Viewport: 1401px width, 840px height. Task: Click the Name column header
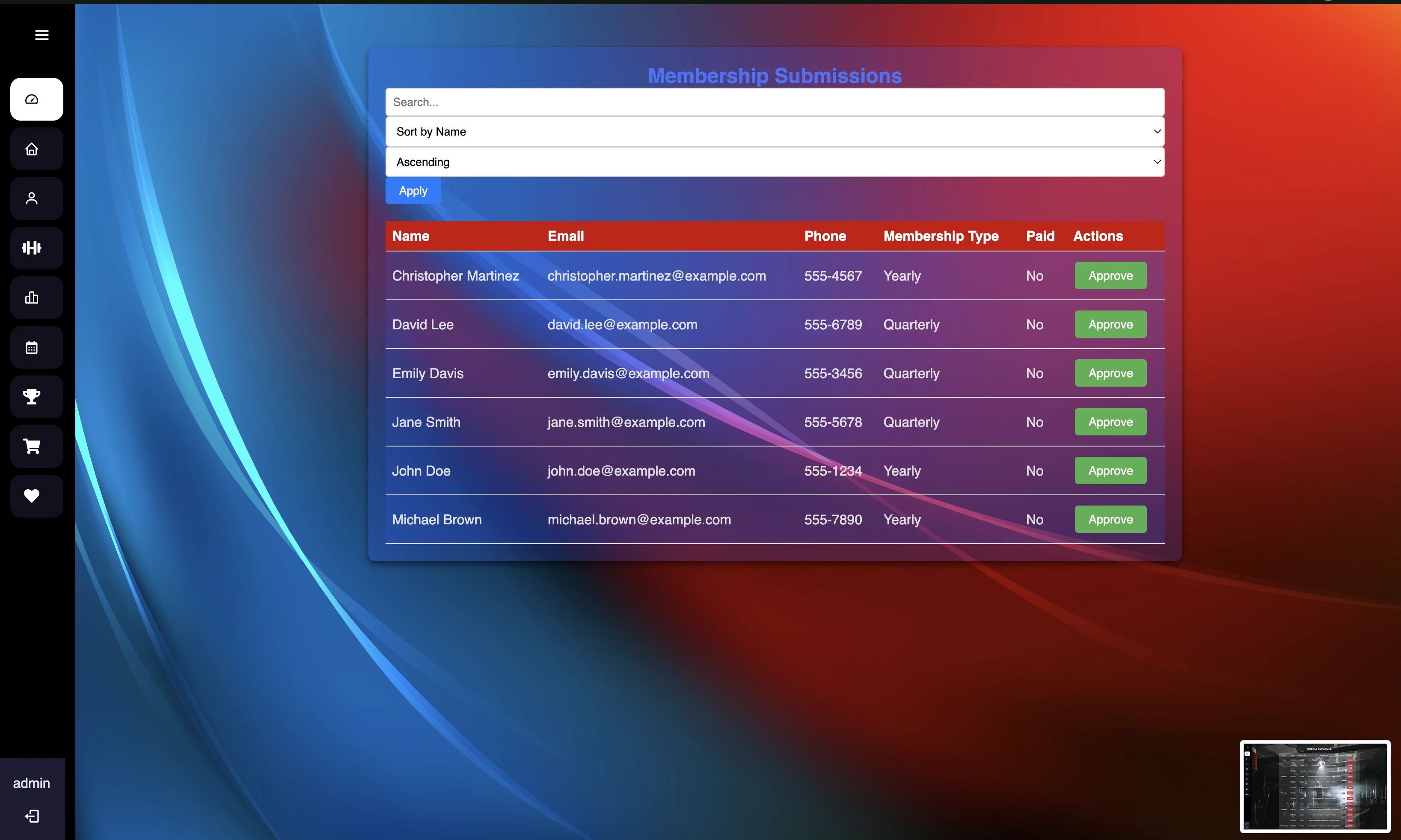tap(410, 236)
